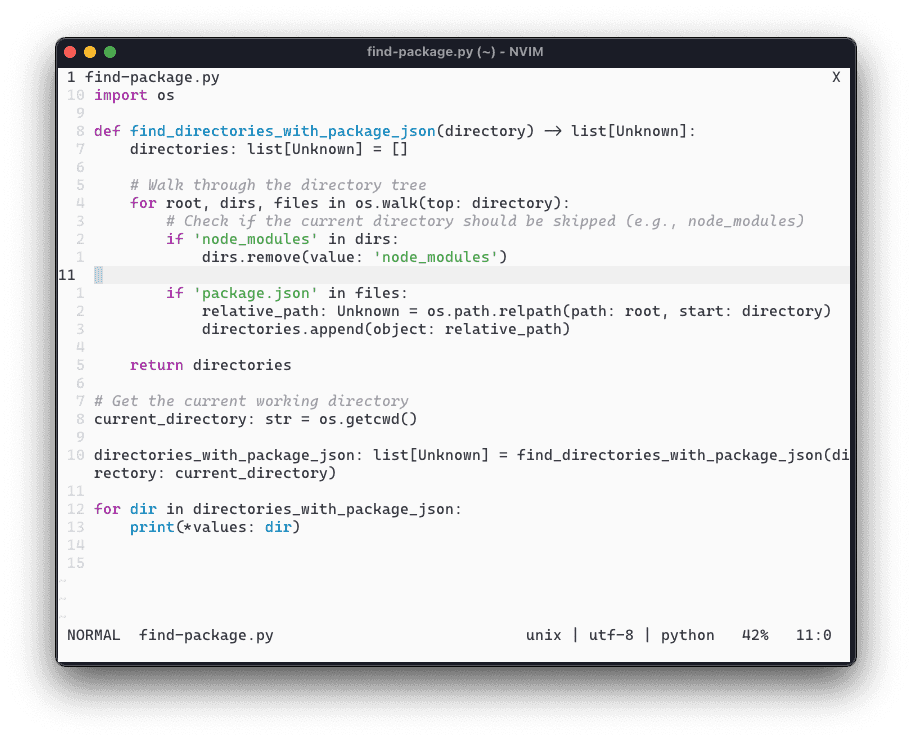Click the 'package.json' string literal
Image resolution: width=912 pixels, height=740 pixels.
click(x=255, y=293)
